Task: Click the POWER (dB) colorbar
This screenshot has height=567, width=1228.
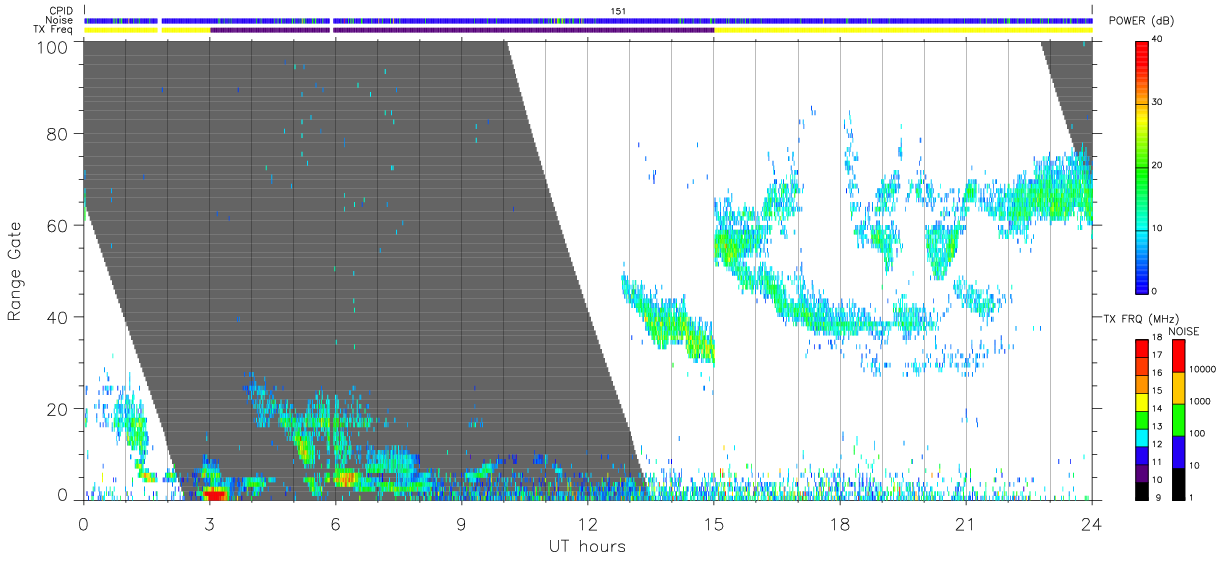Action: coord(1142,166)
